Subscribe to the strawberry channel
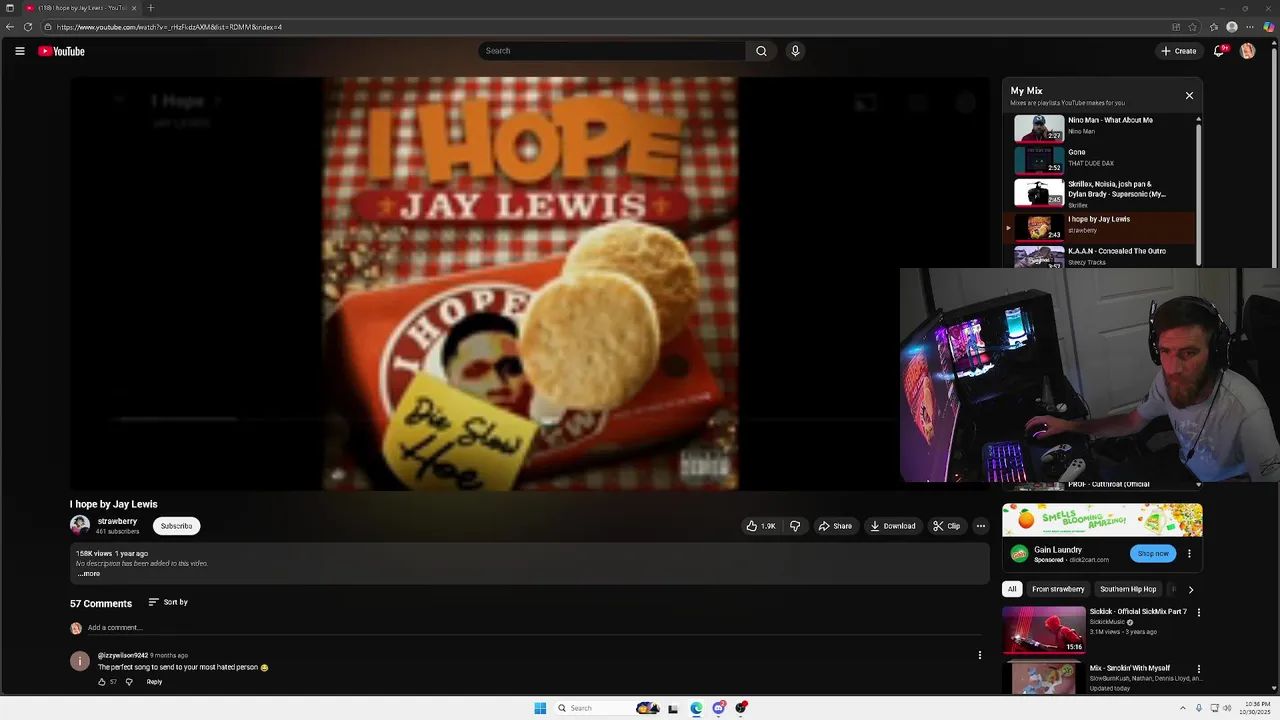 [x=176, y=526]
